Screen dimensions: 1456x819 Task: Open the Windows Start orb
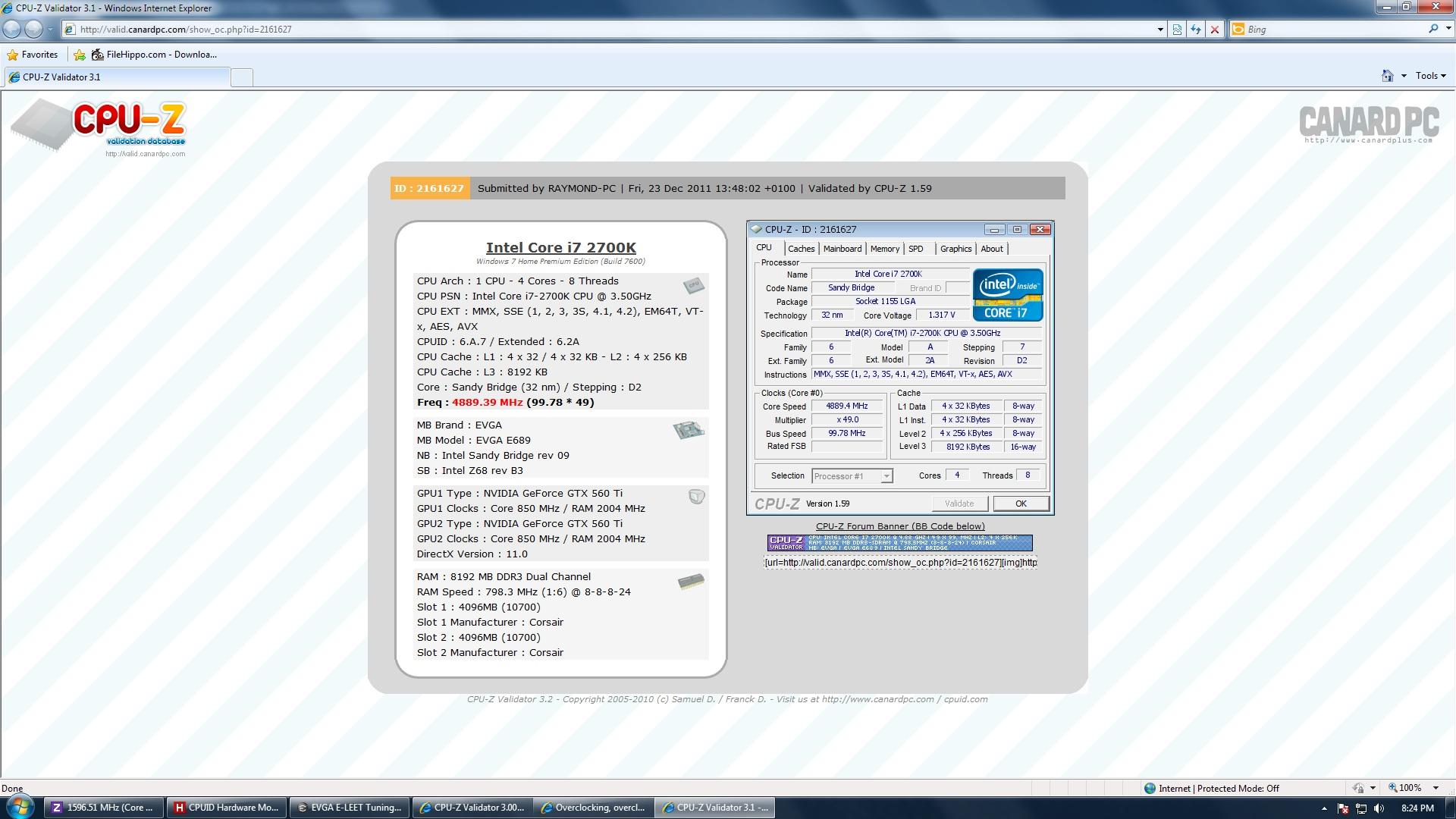pyautogui.click(x=20, y=807)
